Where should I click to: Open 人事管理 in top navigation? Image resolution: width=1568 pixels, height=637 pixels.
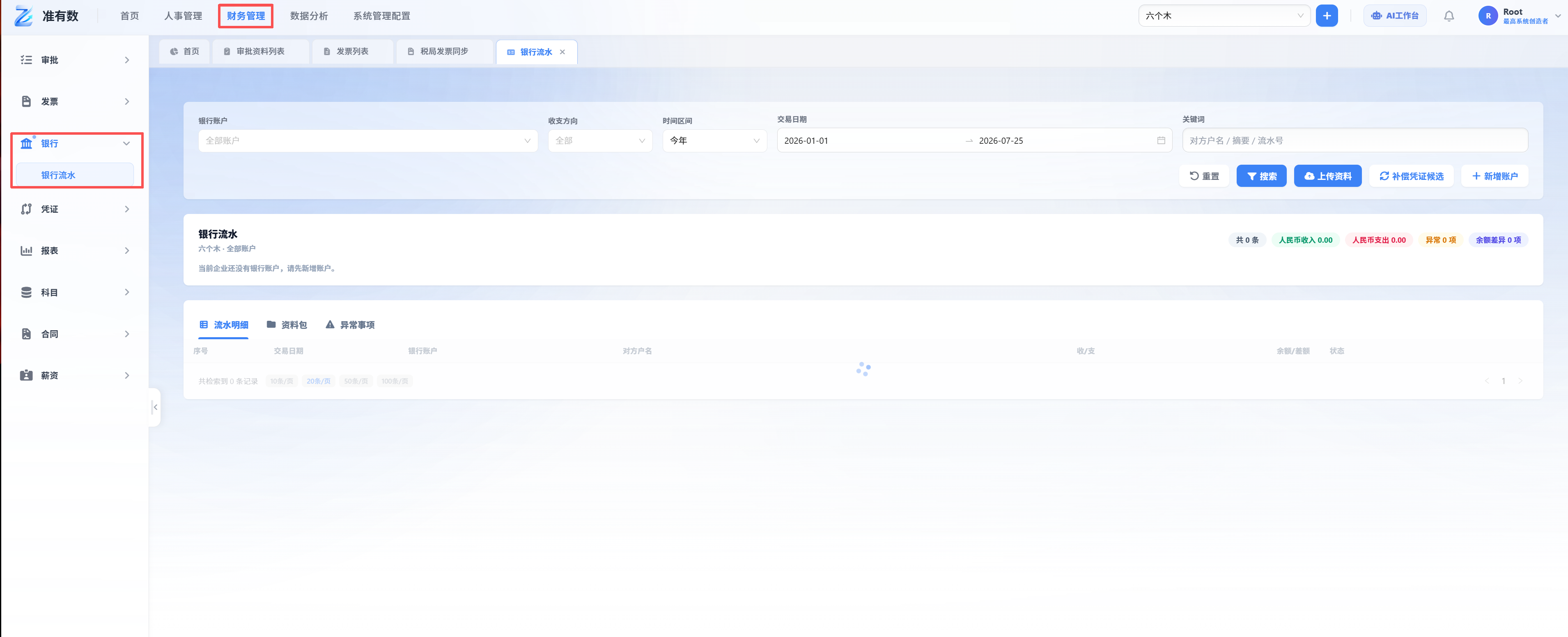coord(183,16)
